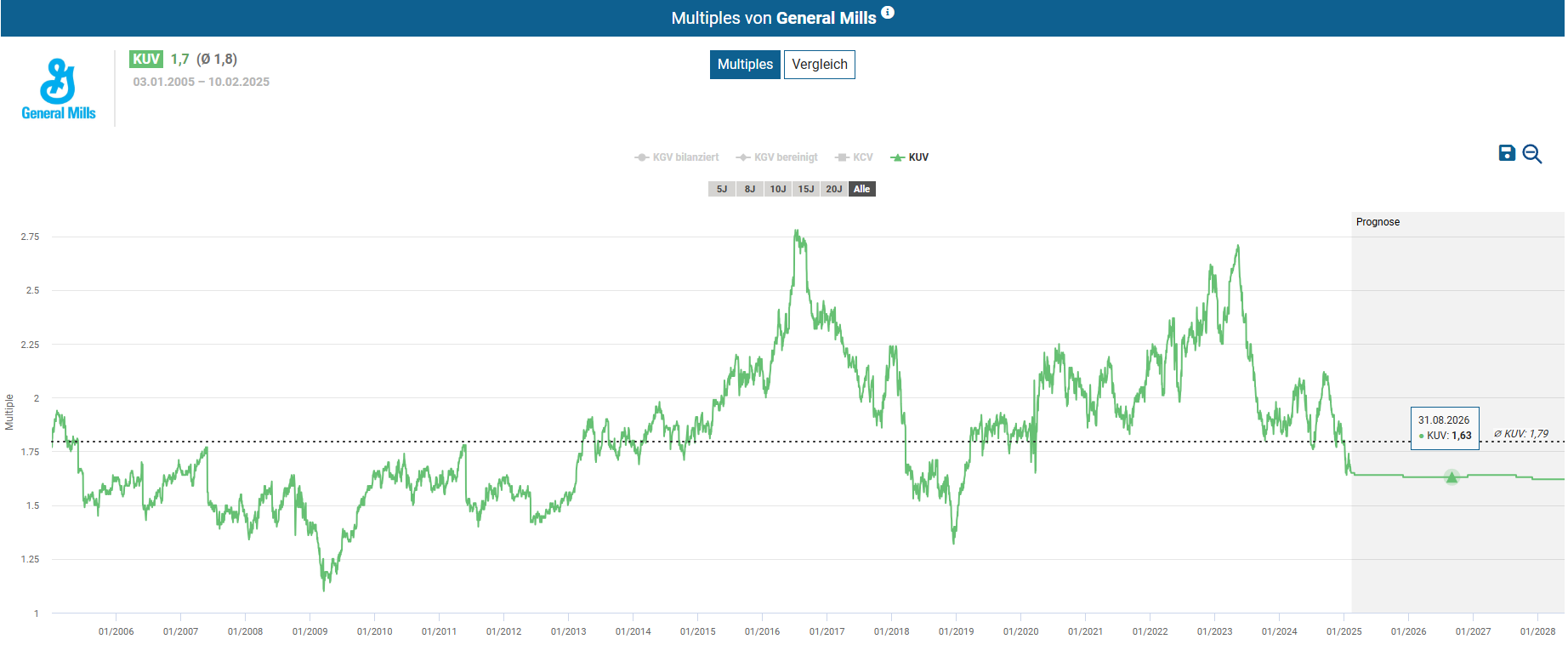Click the General Mills logo
The height and width of the screenshot is (662, 1568).
click(x=59, y=88)
